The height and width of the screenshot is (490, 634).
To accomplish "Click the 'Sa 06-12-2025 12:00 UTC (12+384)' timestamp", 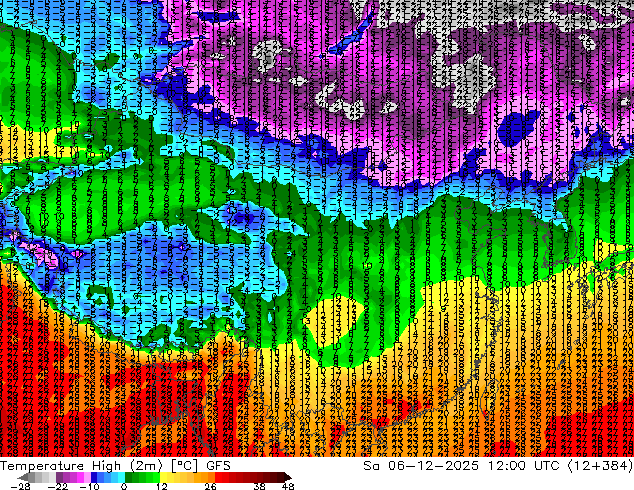I will pyautogui.click(x=498, y=466).
